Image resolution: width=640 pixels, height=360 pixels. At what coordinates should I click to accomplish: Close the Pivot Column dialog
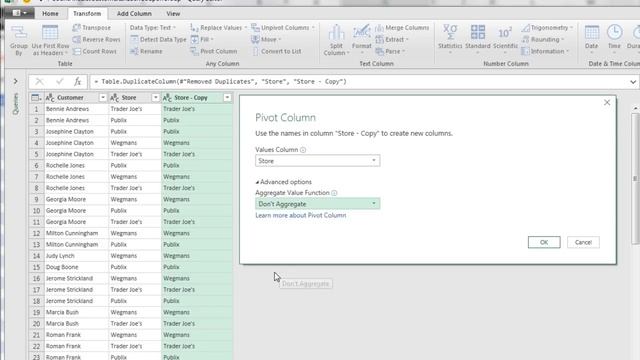[607, 102]
